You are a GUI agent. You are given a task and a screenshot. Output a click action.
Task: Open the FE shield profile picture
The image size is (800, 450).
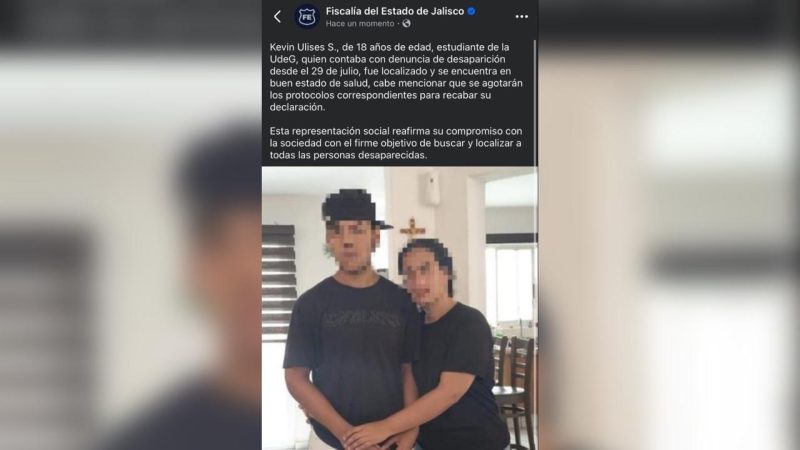click(x=307, y=17)
